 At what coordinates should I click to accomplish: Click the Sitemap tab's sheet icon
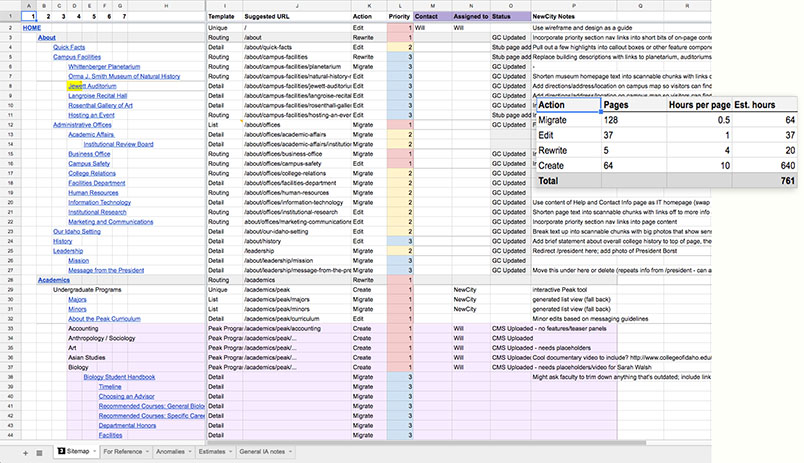point(61,451)
